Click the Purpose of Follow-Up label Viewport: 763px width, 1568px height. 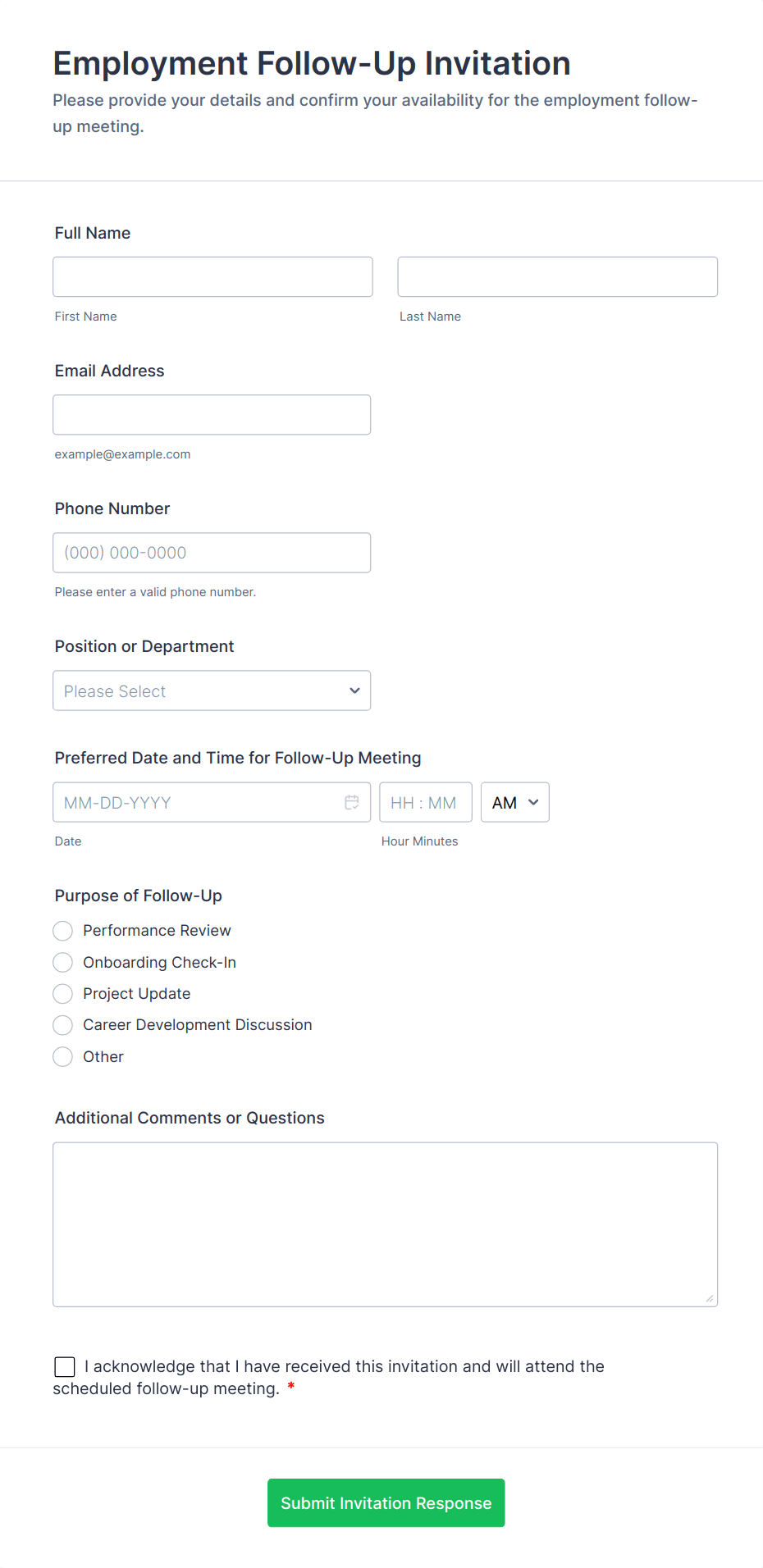point(139,896)
